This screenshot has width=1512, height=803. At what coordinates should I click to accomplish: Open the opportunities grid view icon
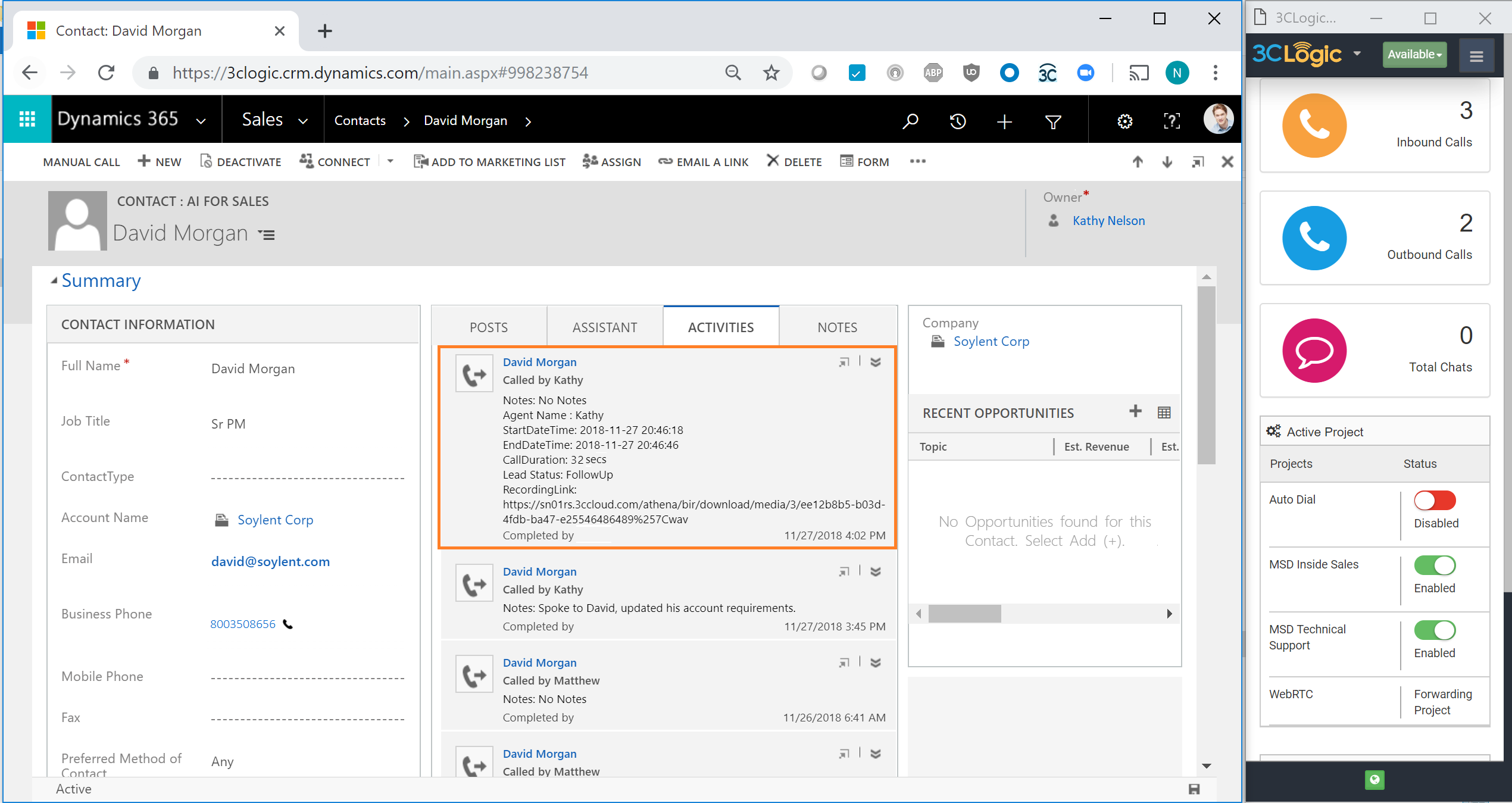click(1164, 412)
